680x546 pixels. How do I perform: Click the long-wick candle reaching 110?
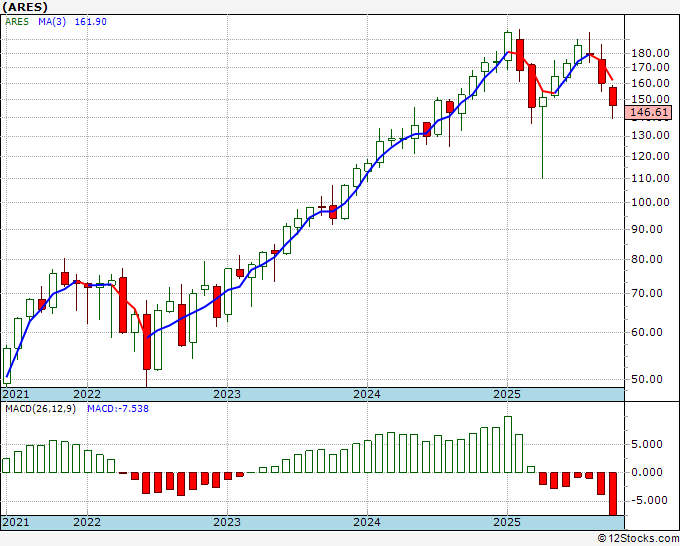[x=543, y=102]
